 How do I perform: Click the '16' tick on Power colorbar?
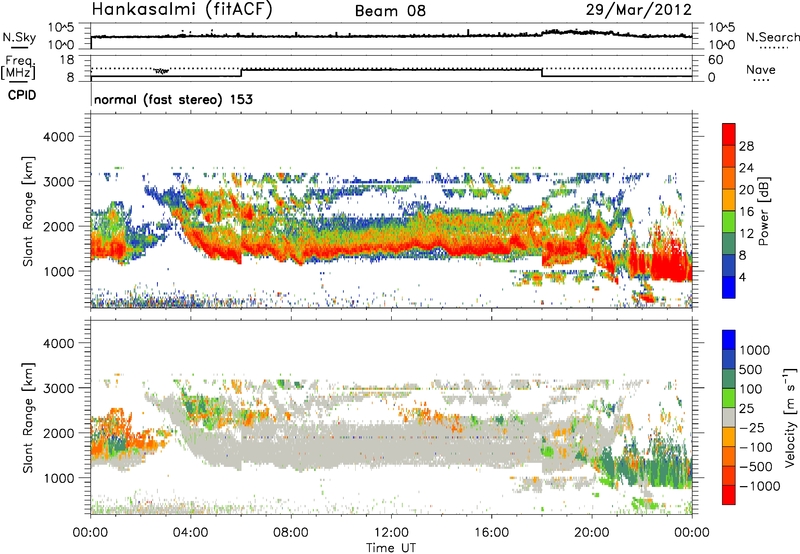coord(746,211)
